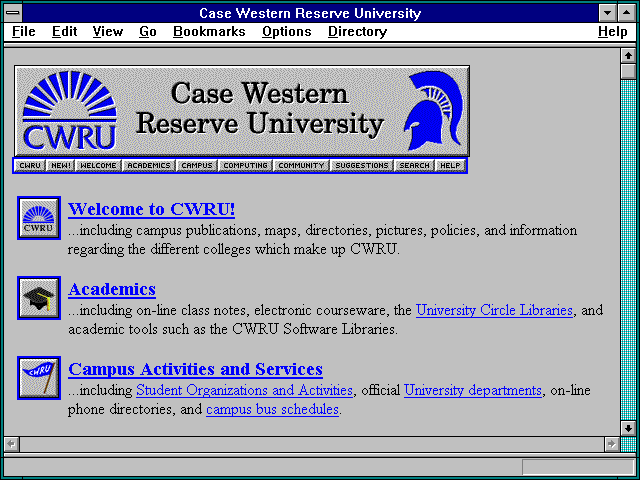Select COMMUNITY in the navigation bar
The width and height of the screenshot is (640, 480).
[301, 165]
